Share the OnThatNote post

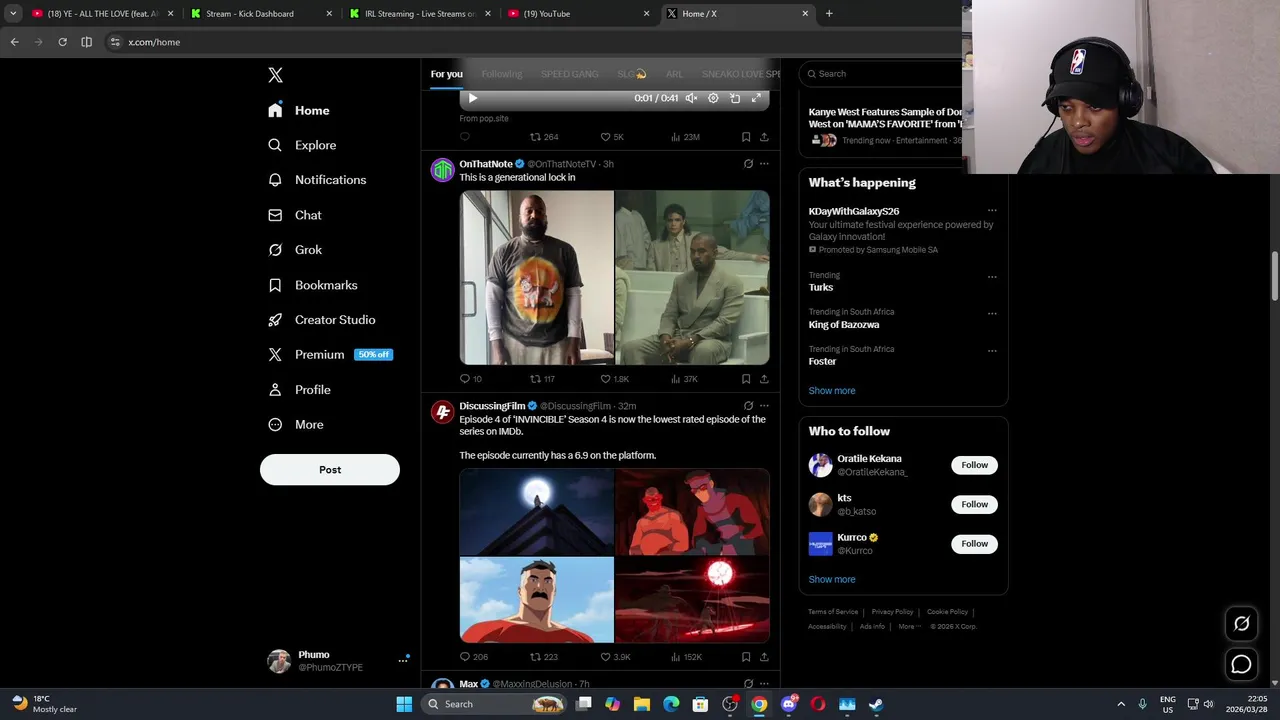tap(764, 379)
